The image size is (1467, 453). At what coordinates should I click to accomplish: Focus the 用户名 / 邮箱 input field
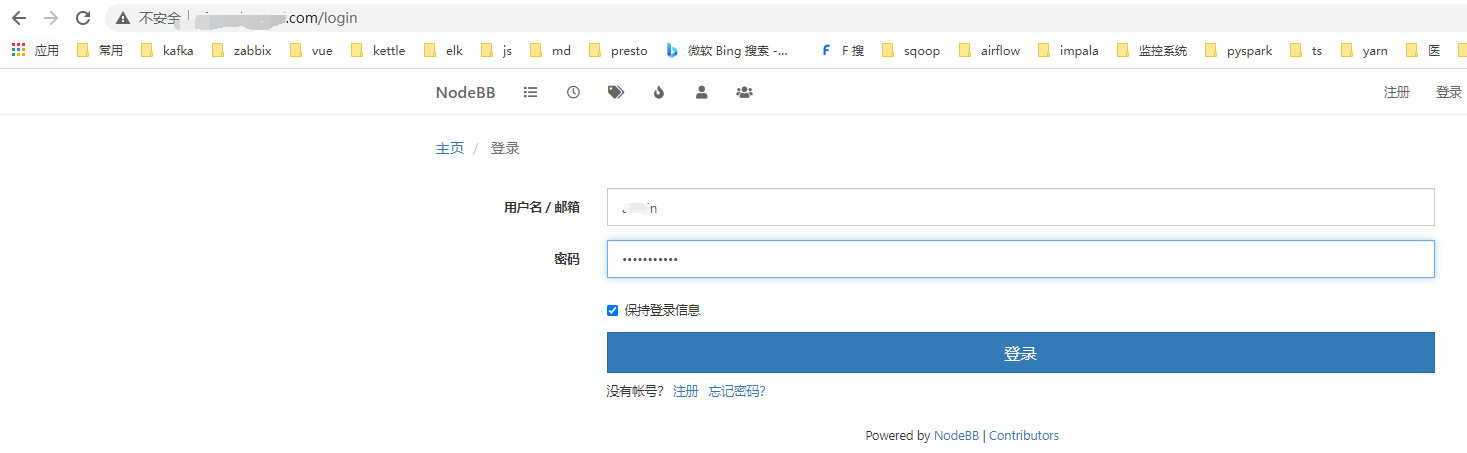point(1020,207)
